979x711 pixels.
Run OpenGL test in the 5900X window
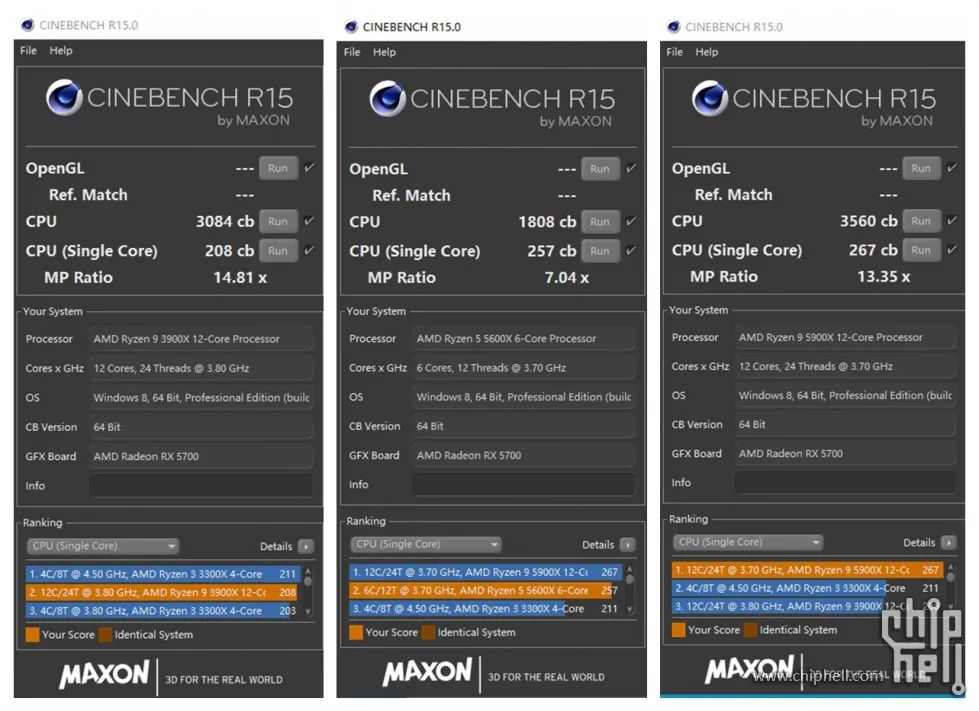(921, 168)
